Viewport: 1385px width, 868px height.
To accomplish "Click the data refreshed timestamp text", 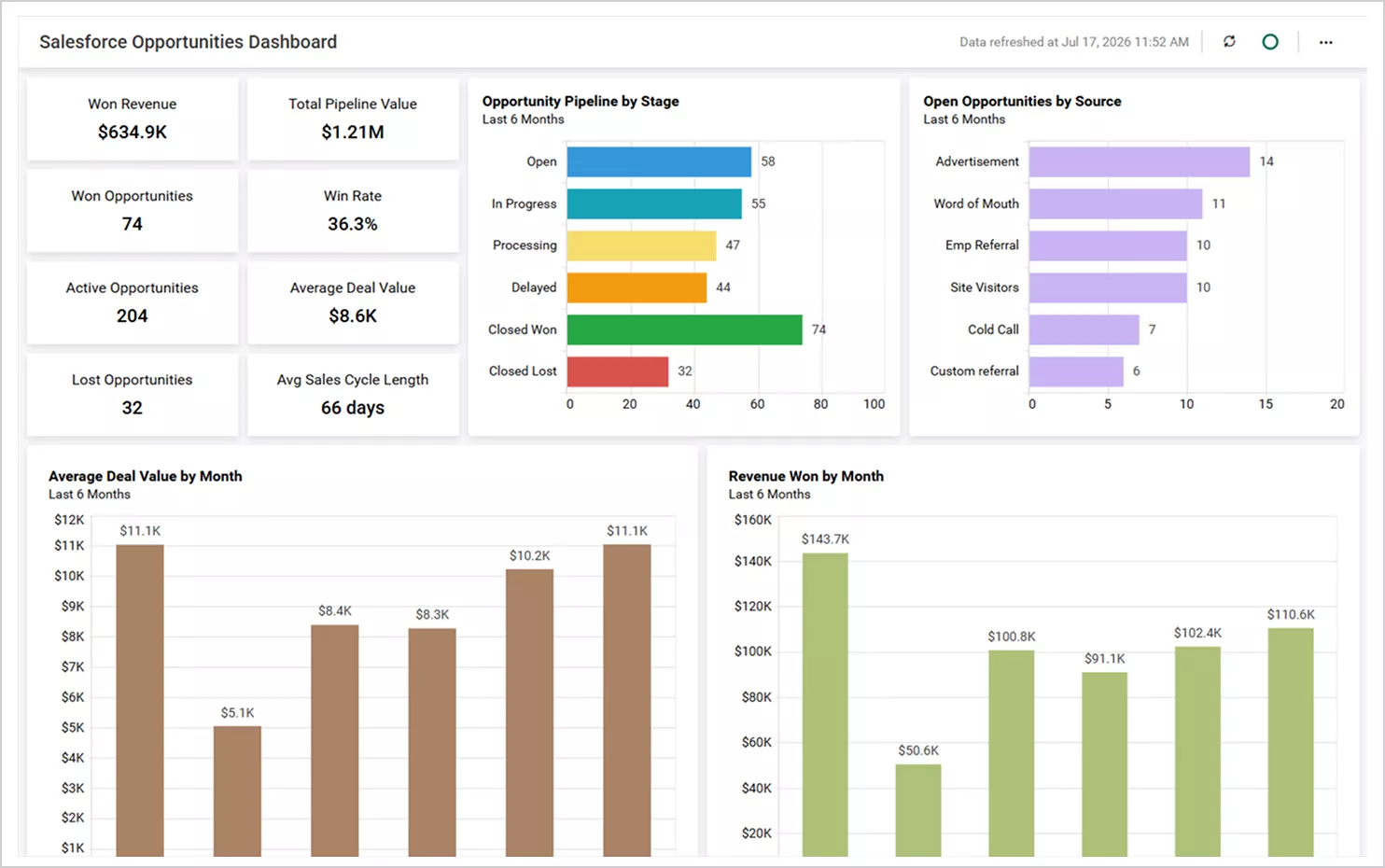I will coord(1074,42).
